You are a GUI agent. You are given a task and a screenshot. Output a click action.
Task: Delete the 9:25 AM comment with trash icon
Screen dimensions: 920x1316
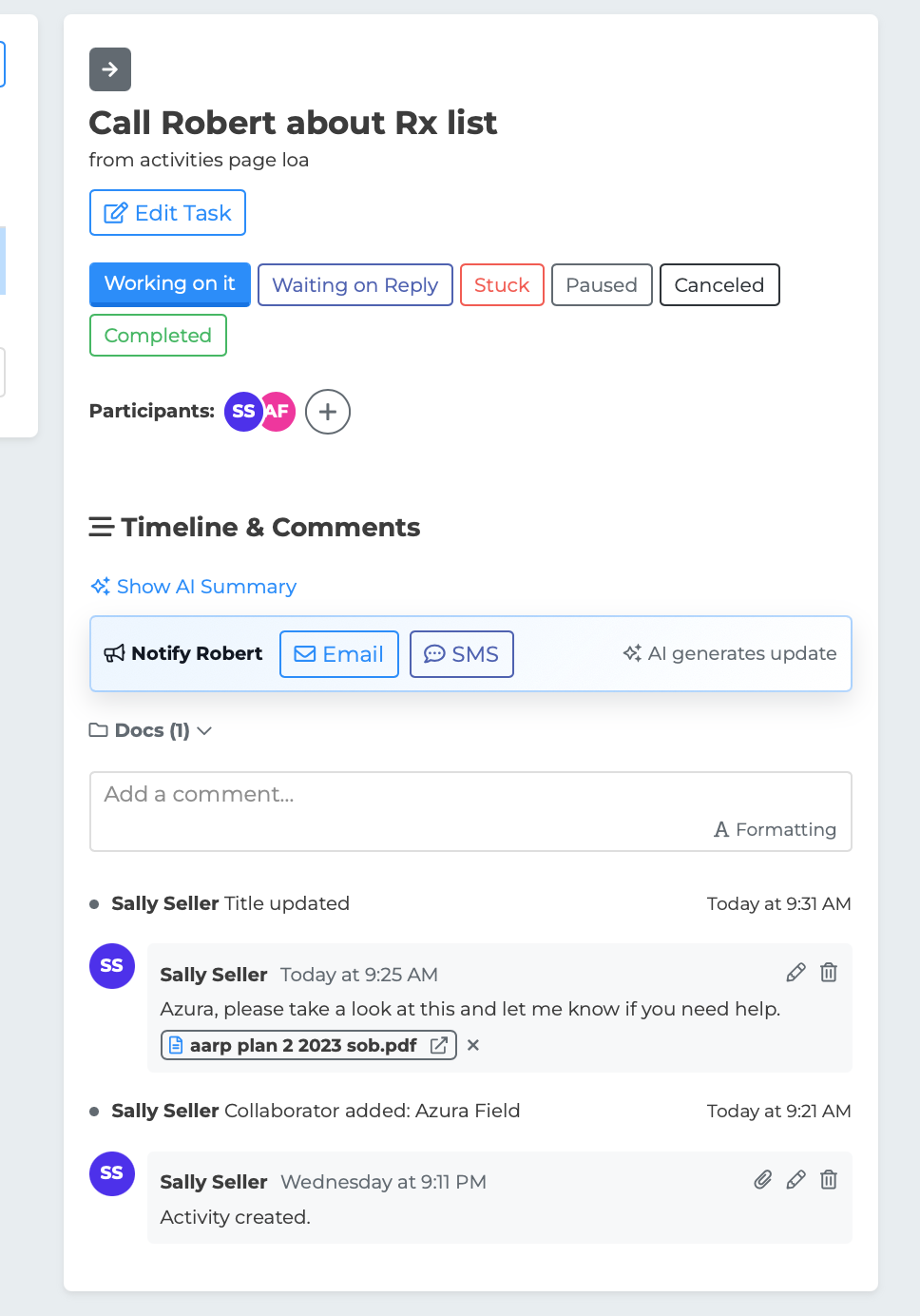(x=829, y=972)
